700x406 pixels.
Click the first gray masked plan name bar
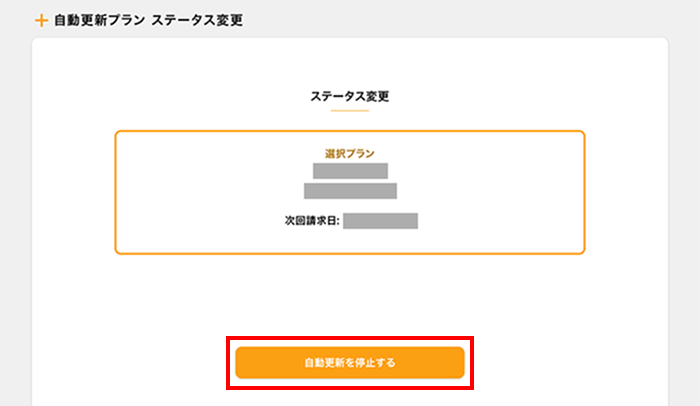point(349,171)
